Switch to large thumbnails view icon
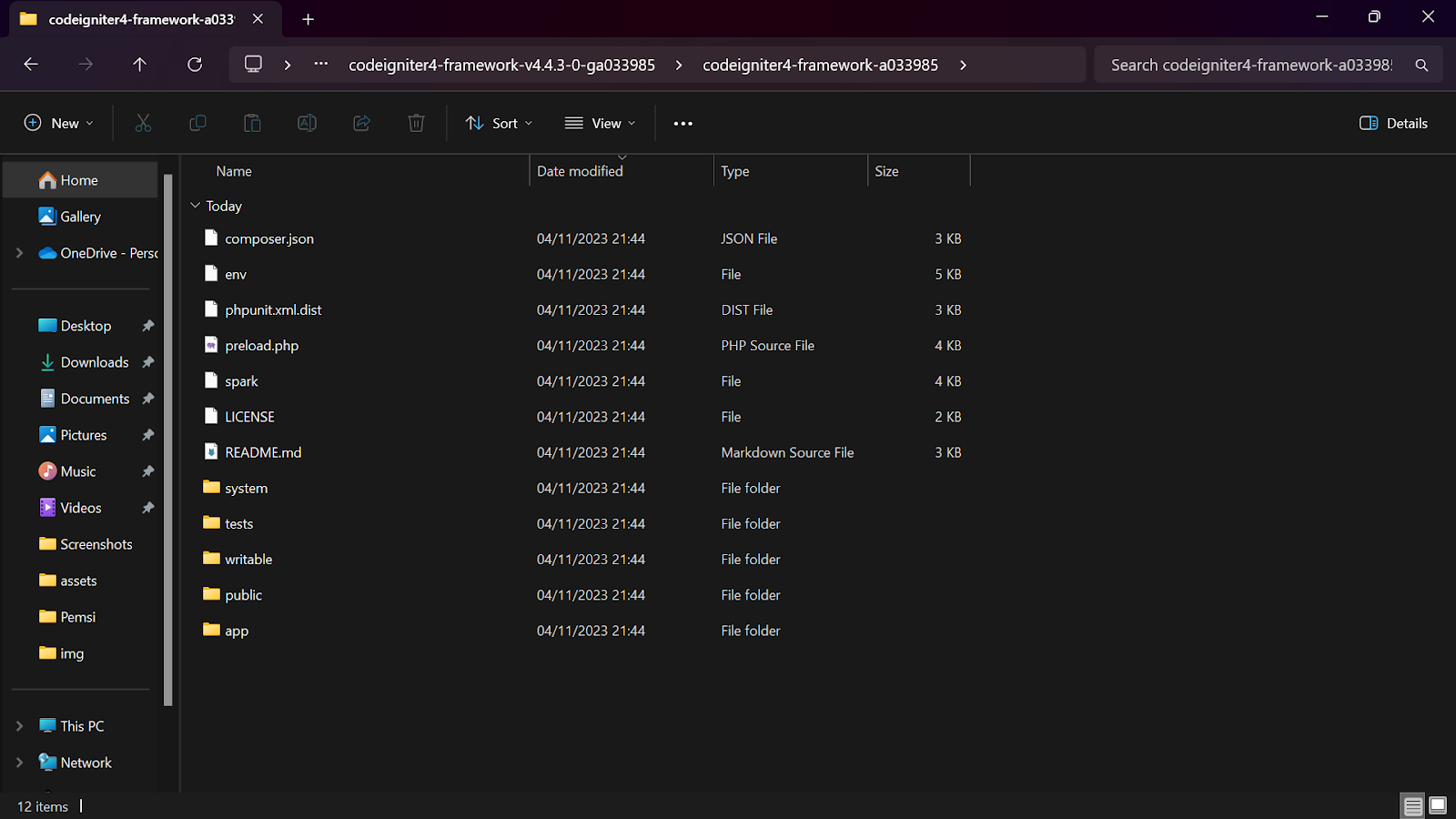This screenshot has height=819, width=1456. (x=1438, y=805)
